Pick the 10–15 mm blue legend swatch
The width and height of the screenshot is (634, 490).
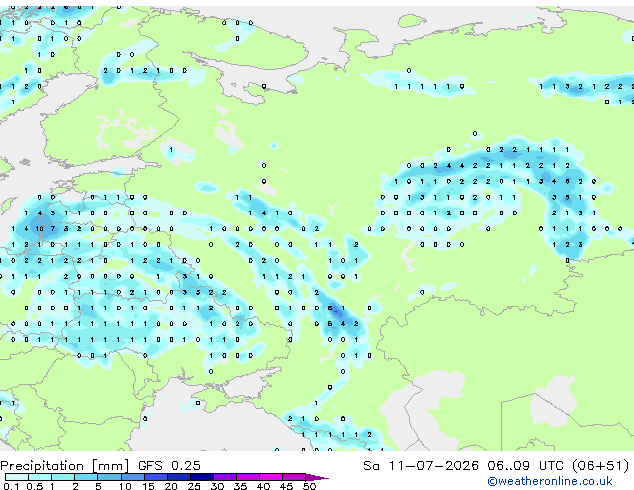[x=133, y=477]
